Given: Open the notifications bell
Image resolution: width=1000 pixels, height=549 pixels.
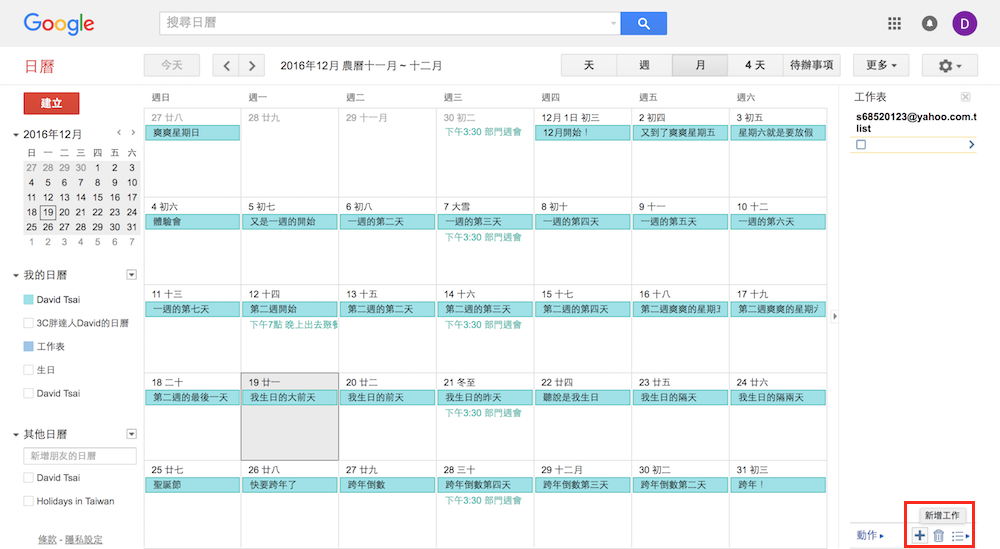Looking at the screenshot, I should coord(929,24).
